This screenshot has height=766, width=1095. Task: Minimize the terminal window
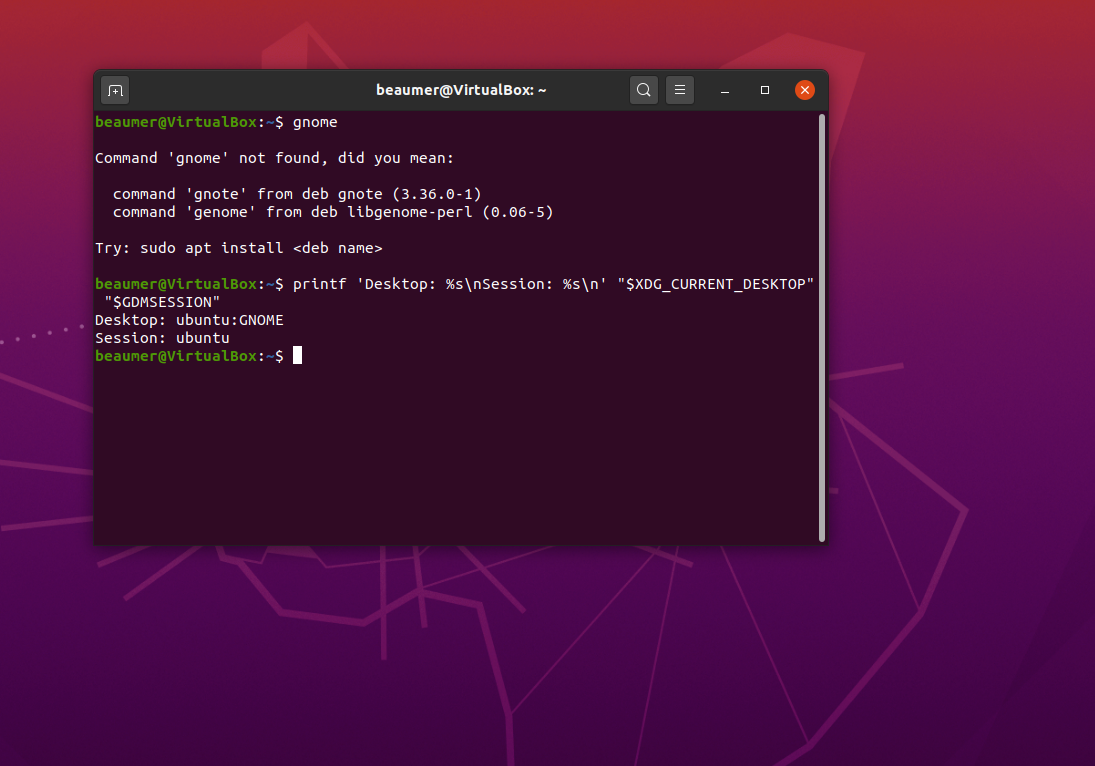tap(725, 90)
